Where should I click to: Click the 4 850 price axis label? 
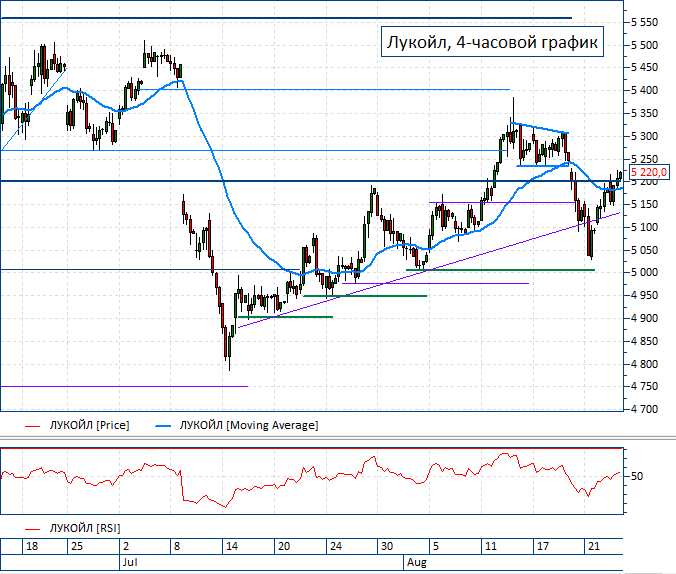pos(645,341)
